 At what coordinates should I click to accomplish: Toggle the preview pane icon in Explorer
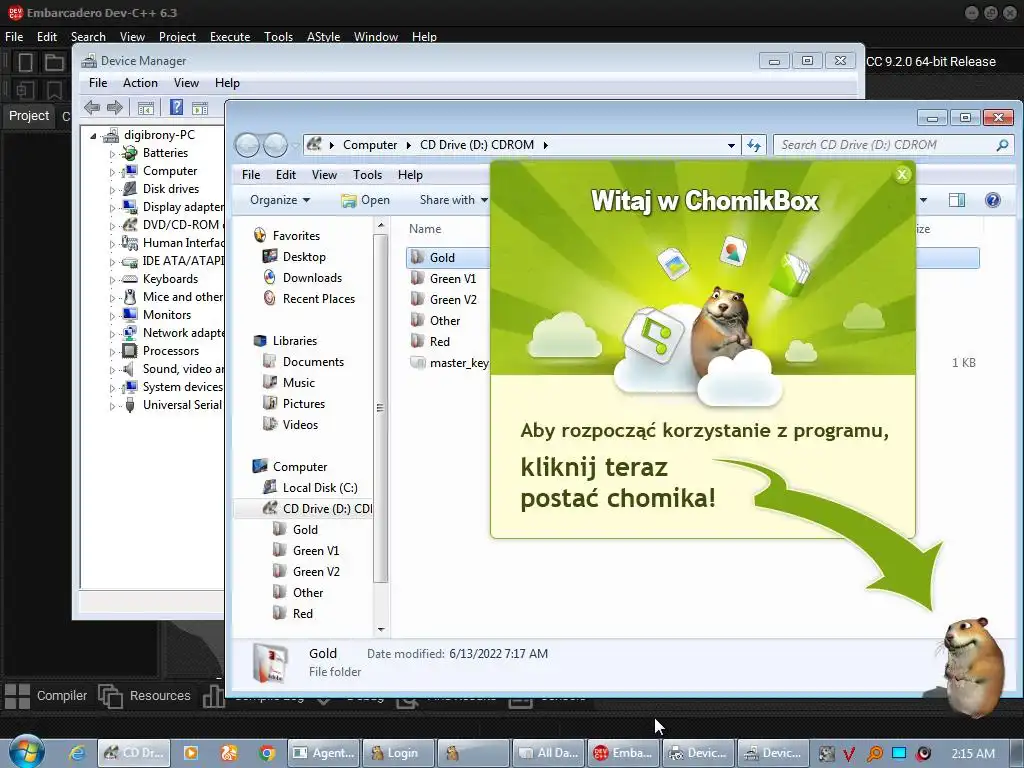pyautogui.click(x=957, y=200)
